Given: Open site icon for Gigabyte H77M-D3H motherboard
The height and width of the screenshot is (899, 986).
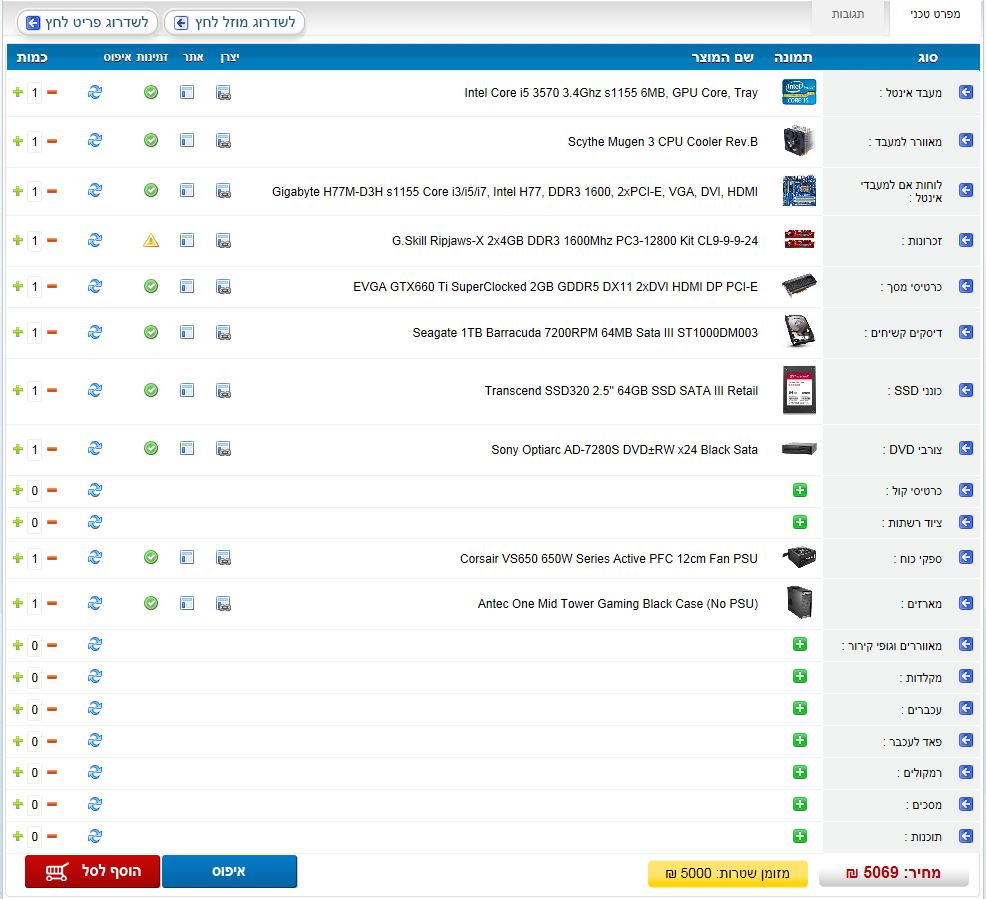Looking at the screenshot, I should pyautogui.click(x=187, y=190).
